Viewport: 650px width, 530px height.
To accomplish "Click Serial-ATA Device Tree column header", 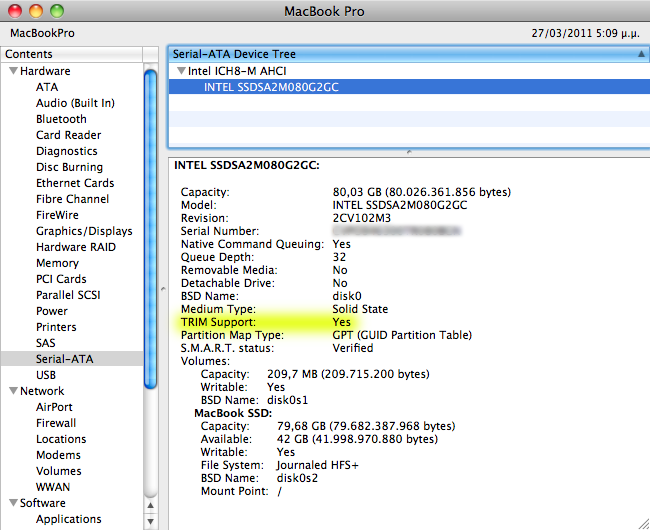I will point(409,54).
